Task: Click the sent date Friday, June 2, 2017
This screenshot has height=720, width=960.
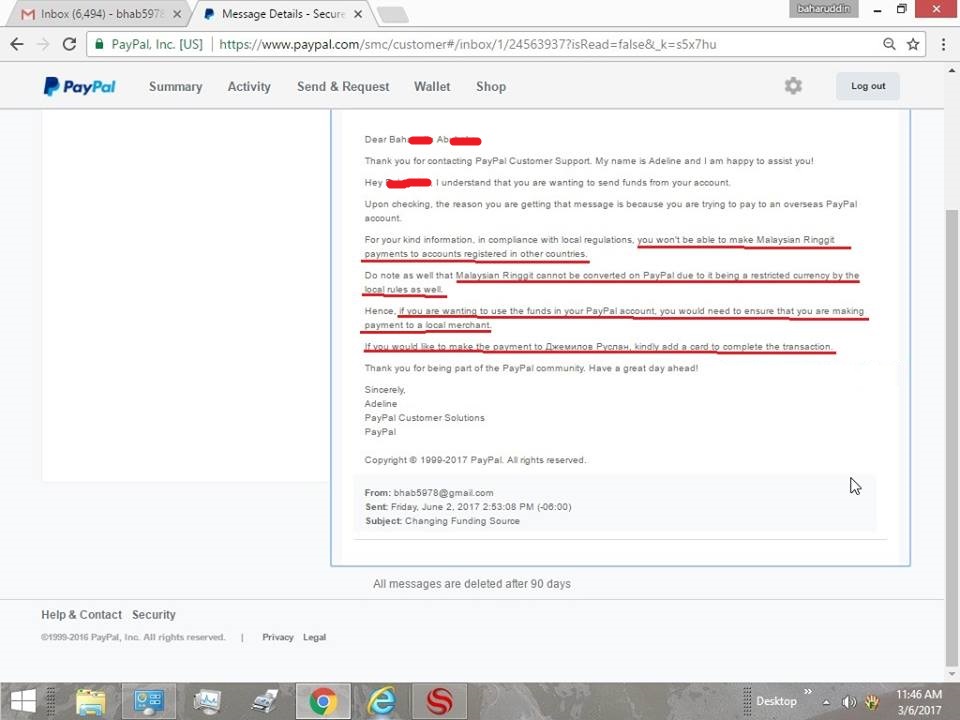Action: tap(435, 507)
